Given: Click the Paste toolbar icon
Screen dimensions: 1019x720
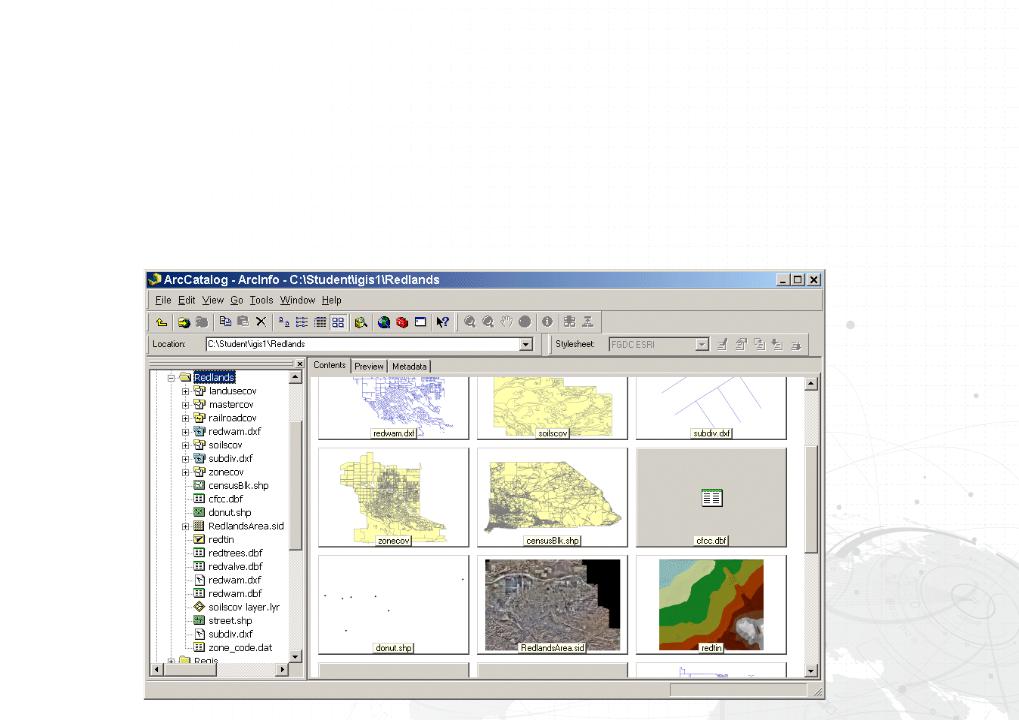Looking at the screenshot, I should tap(242, 322).
